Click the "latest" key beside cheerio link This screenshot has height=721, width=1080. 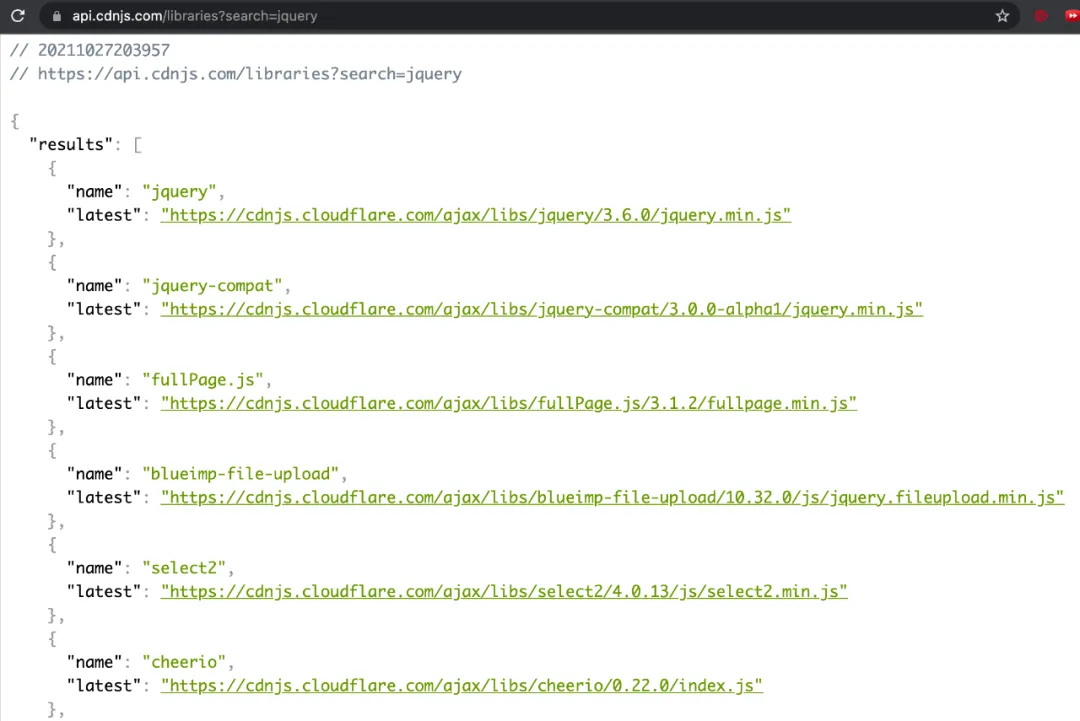104,686
